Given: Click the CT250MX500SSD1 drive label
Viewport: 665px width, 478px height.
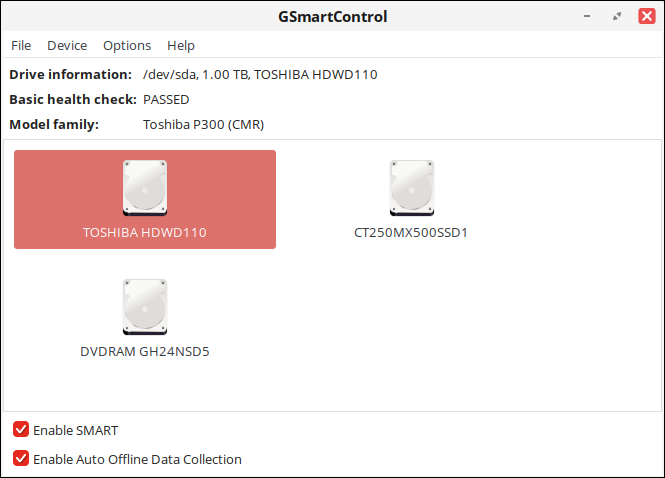Looking at the screenshot, I should pyautogui.click(x=411, y=233).
